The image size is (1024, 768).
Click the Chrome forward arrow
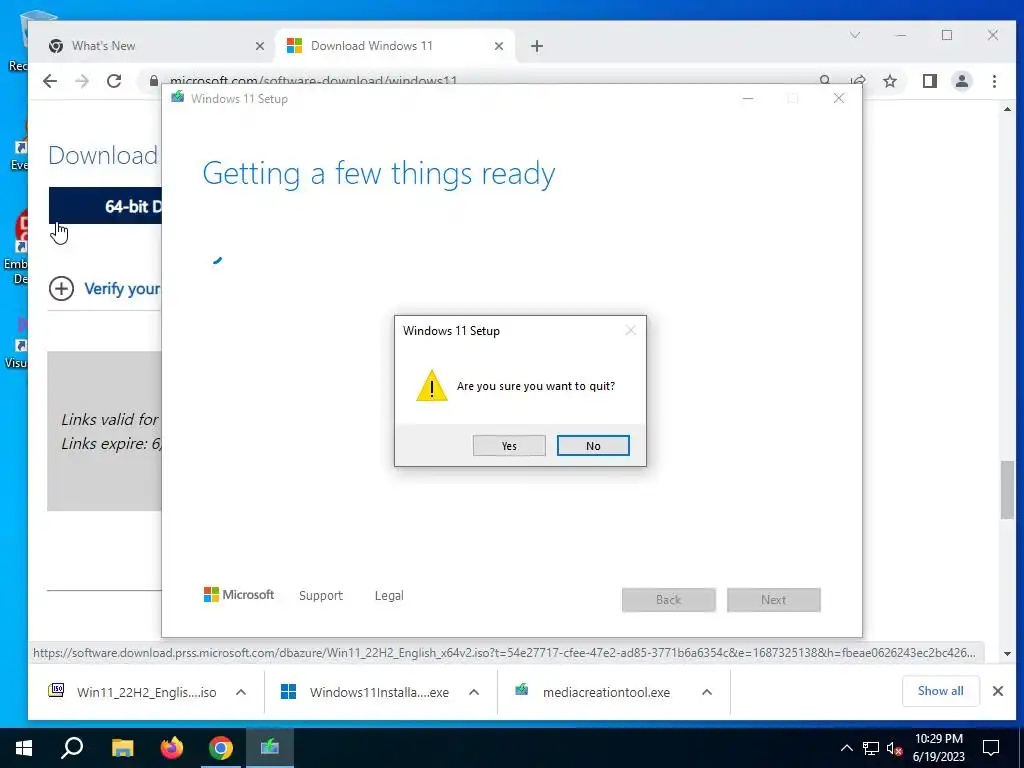tap(82, 81)
